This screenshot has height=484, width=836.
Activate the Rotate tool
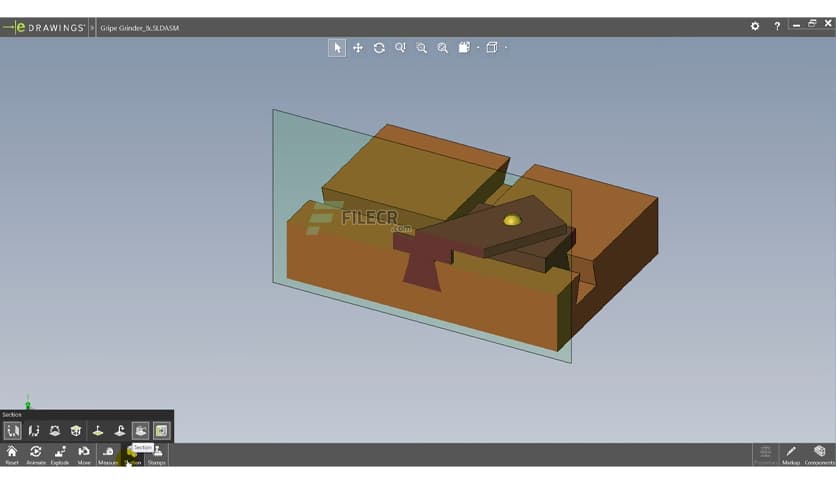tap(379, 48)
